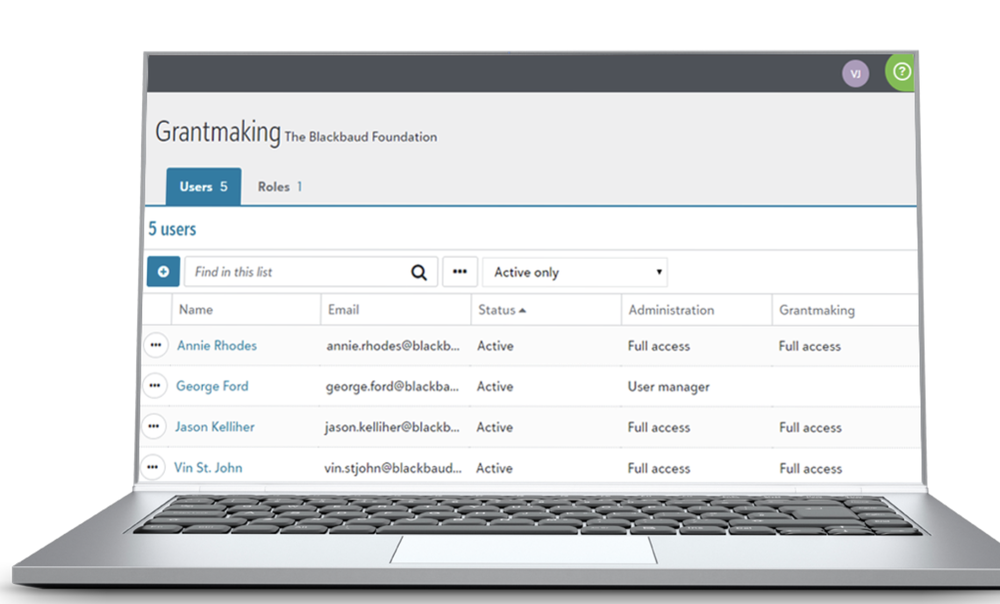This screenshot has height=604, width=1000.
Task: Click the george.ford@blackba... email cell
Action: (x=392, y=386)
